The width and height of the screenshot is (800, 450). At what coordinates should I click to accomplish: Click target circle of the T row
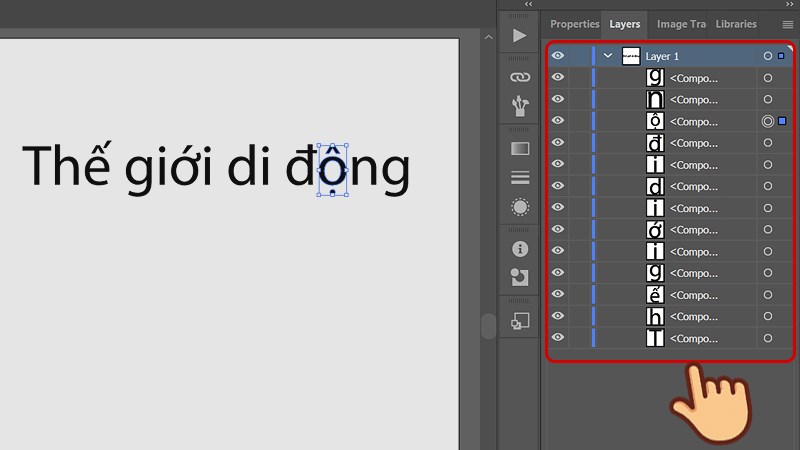click(767, 338)
